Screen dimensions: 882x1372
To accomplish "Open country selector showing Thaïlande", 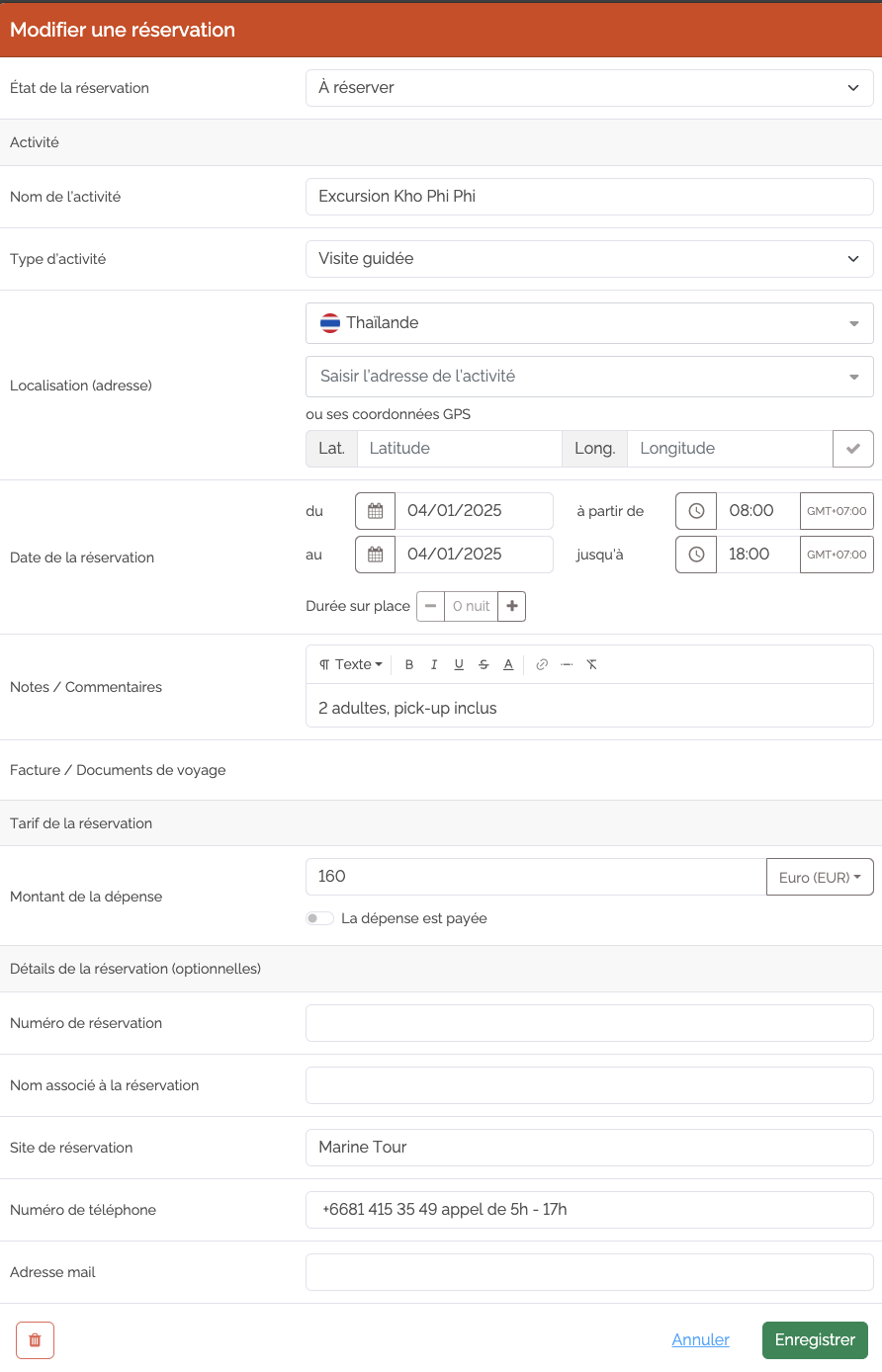I will tap(589, 323).
